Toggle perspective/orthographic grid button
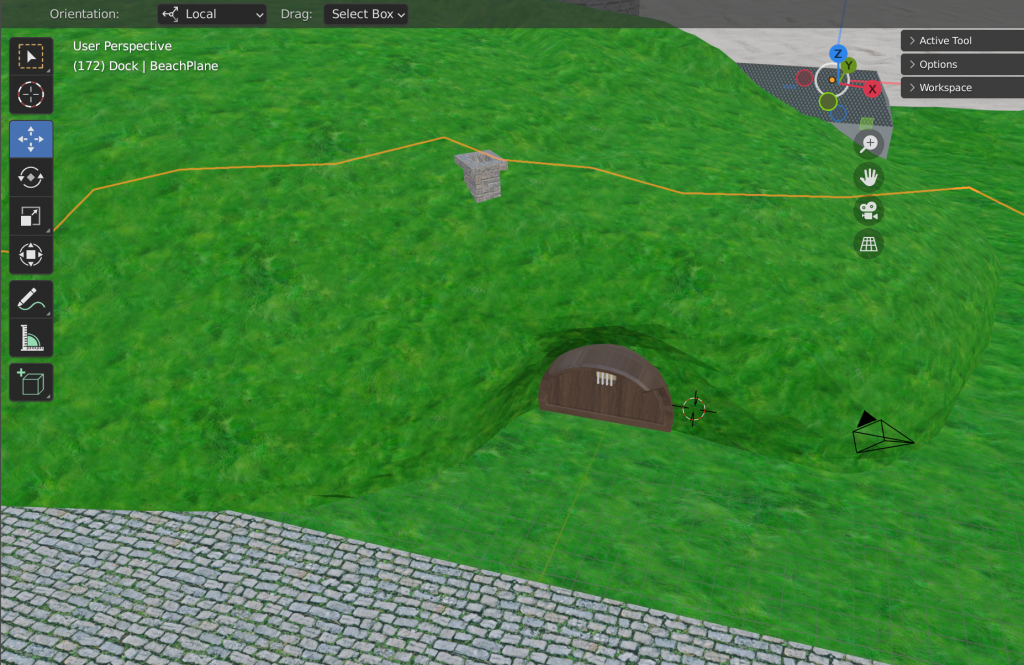This screenshot has height=665, width=1024. click(x=869, y=244)
